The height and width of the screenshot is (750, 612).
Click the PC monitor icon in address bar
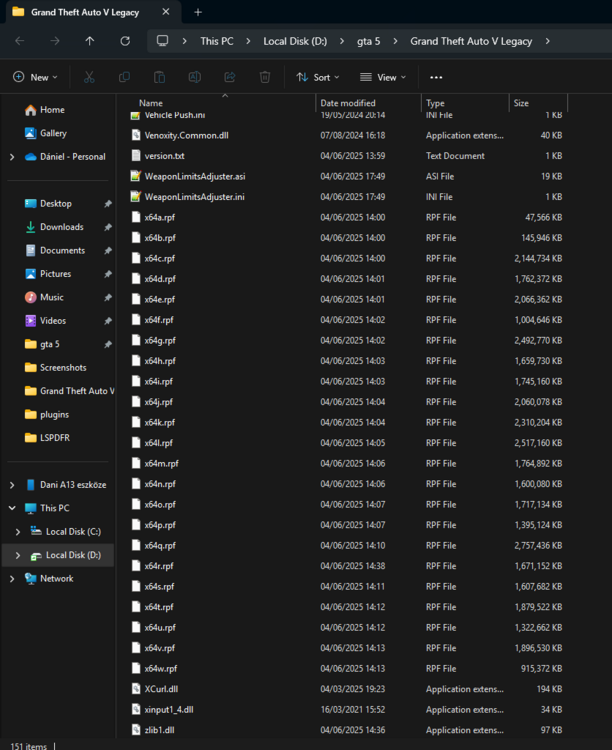click(163, 41)
